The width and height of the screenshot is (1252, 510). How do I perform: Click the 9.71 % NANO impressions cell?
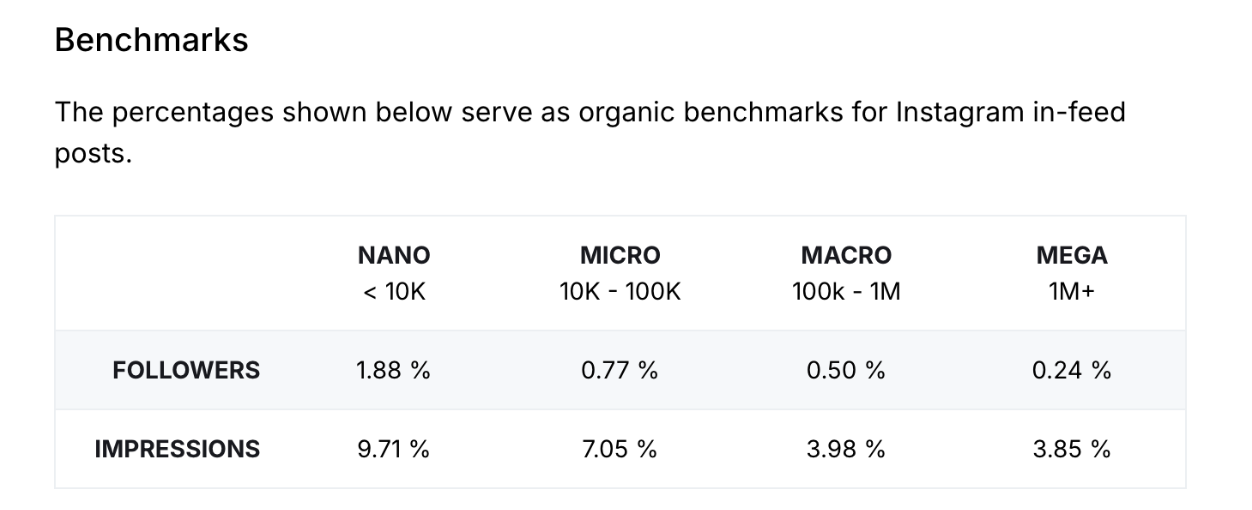tap(394, 449)
